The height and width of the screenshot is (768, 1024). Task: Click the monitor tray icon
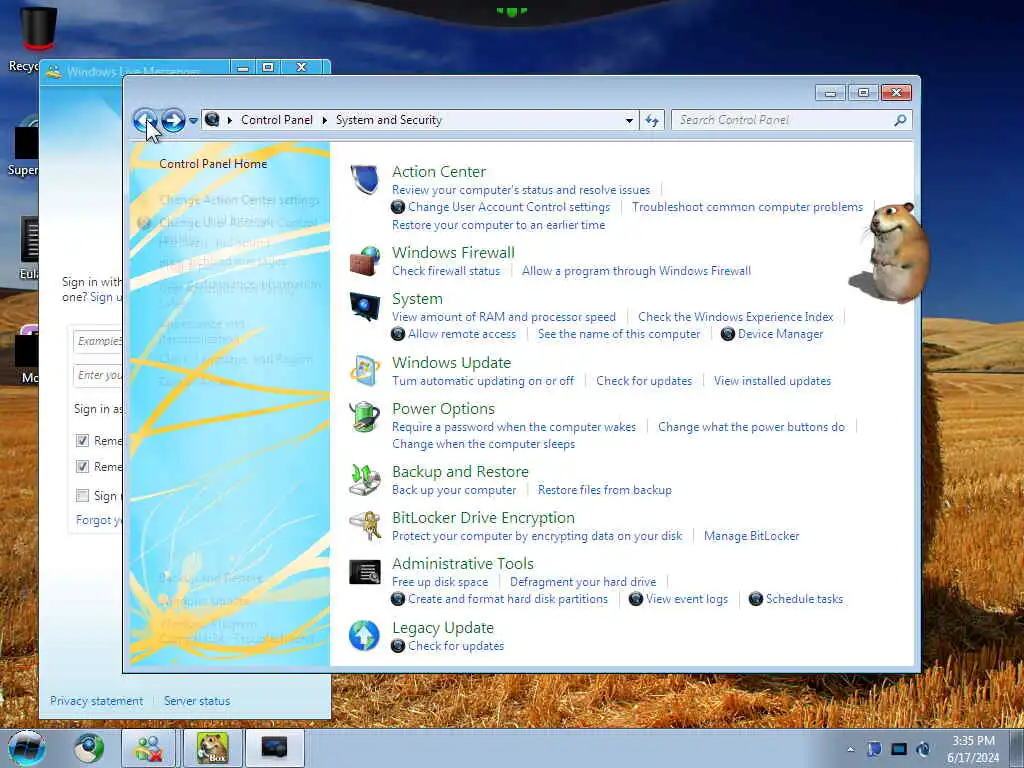(899, 749)
